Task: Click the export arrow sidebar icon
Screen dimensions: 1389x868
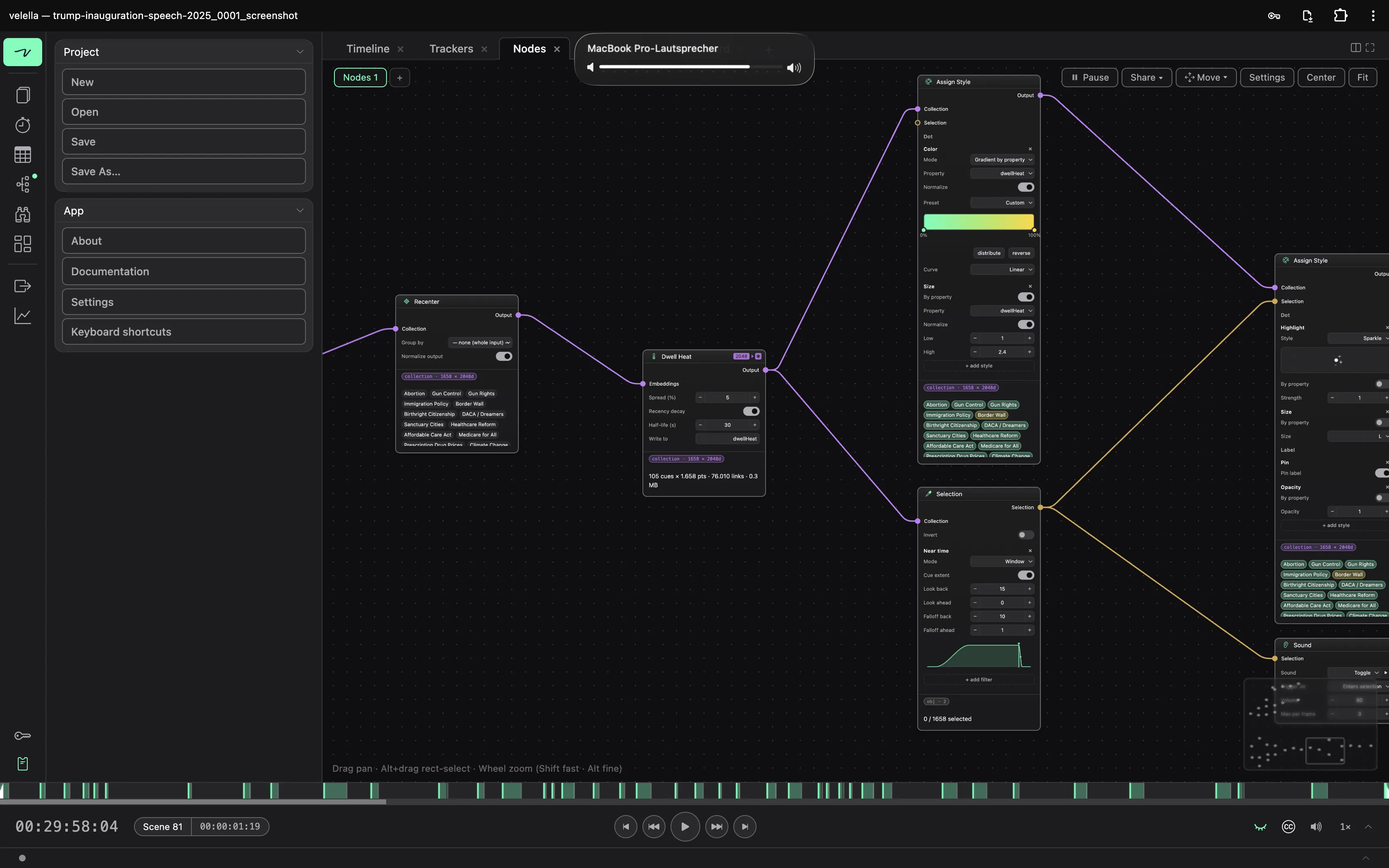Action: click(x=22, y=286)
